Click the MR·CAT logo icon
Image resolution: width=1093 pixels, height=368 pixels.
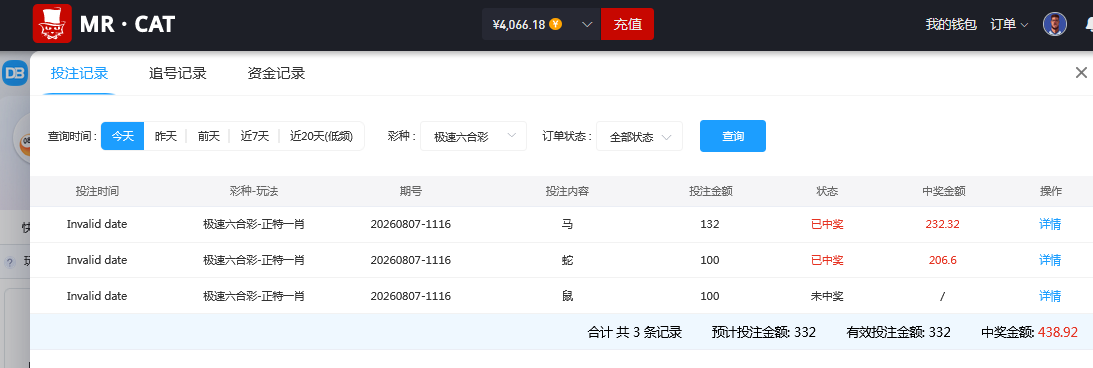coord(52,24)
